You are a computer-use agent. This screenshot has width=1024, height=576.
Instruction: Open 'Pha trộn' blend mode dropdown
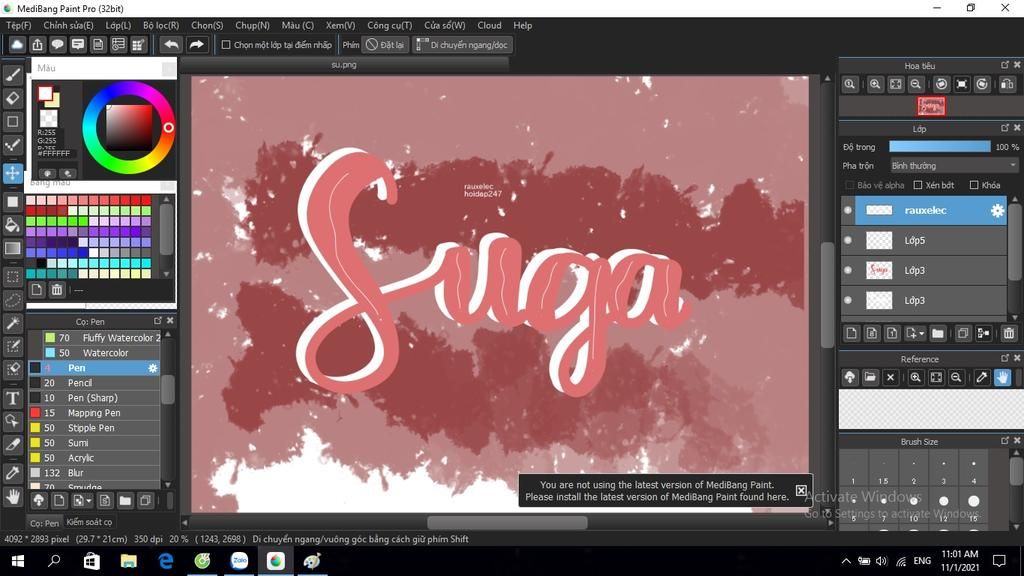pos(954,166)
